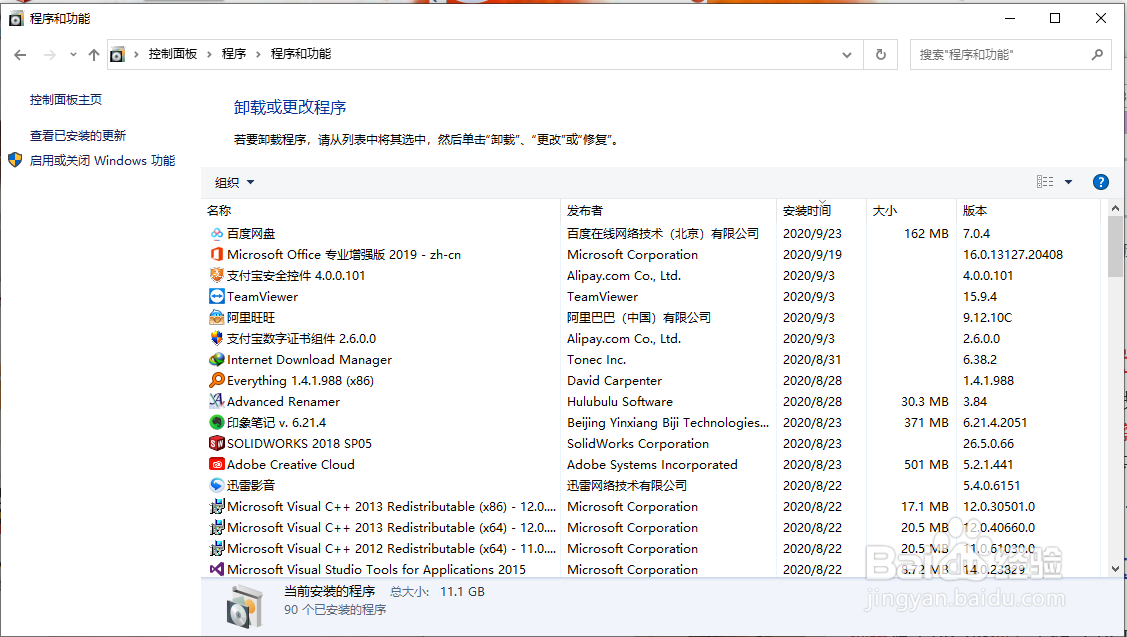Screen dimensions: 1127x637
Task: Click the 支付宝数字证书组件 icon
Action: tap(216, 338)
